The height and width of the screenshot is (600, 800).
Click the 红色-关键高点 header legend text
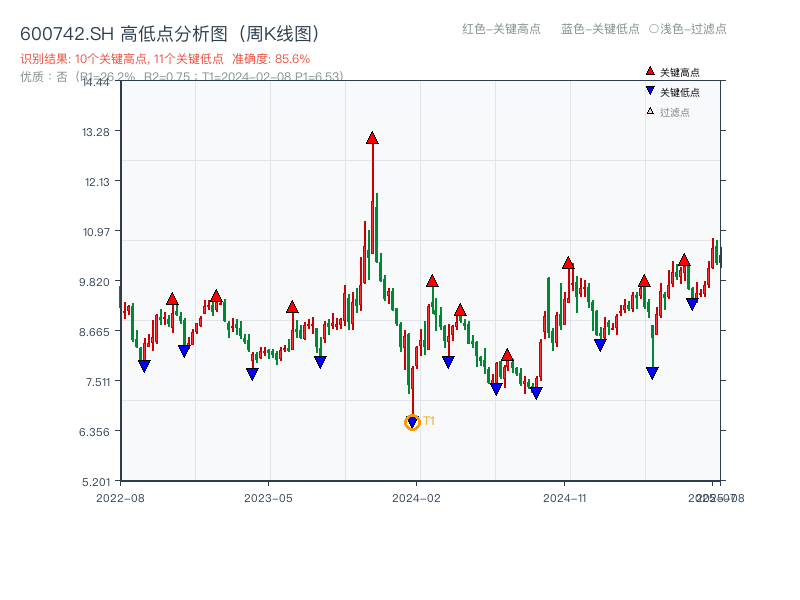(x=502, y=29)
